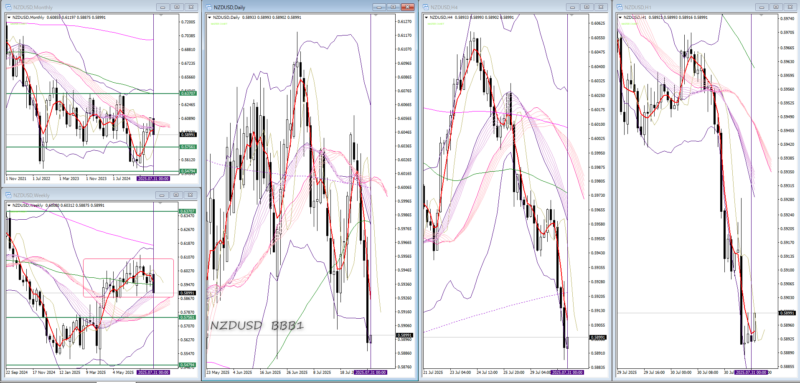Viewport: 800px width, 383px height.
Task: Click the 0.58991 current price tag in H4 chart
Action: 597,338
